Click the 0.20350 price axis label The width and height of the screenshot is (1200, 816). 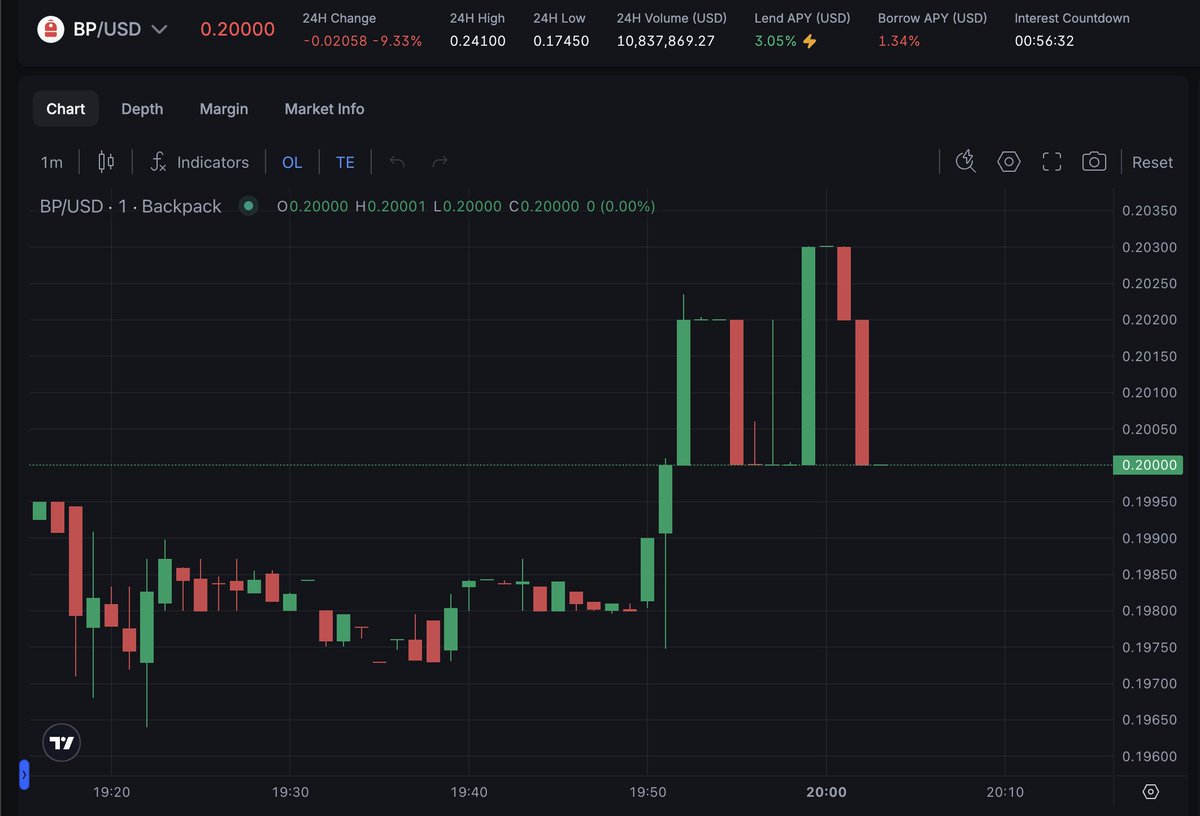[1148, 210]
